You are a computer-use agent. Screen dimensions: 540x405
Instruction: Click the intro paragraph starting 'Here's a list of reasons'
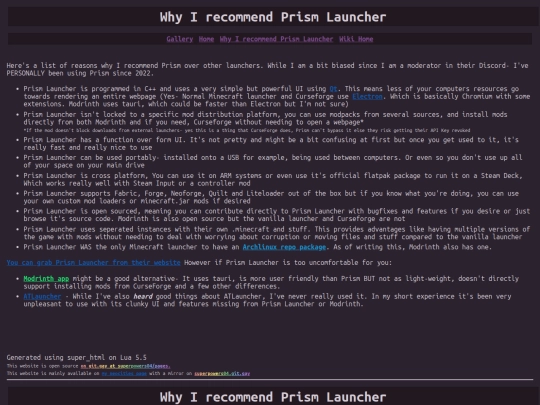pyautogui.click(x=267, y=69)
